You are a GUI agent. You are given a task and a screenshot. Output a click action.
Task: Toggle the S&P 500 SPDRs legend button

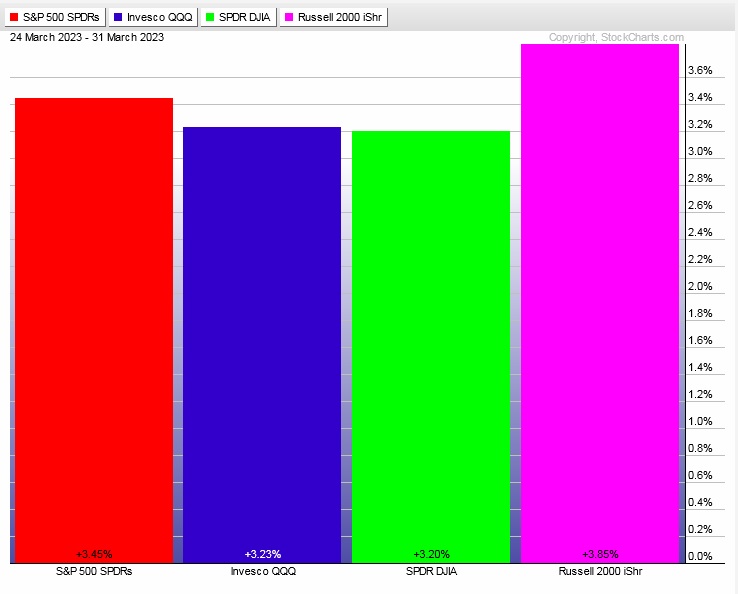coord(55,17)
